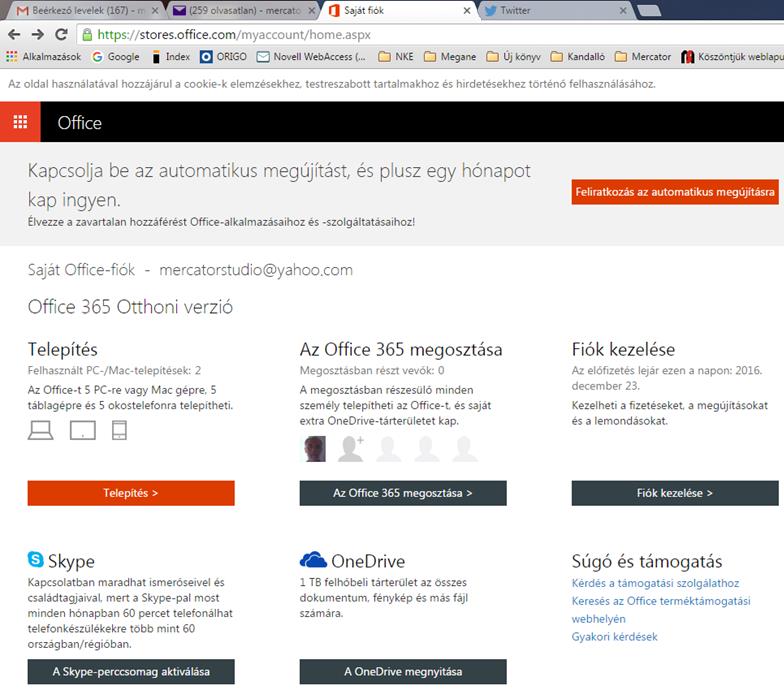Click the browser forward arrow
The width and height of the screenshot is (784, 689).
coord(38,34)
